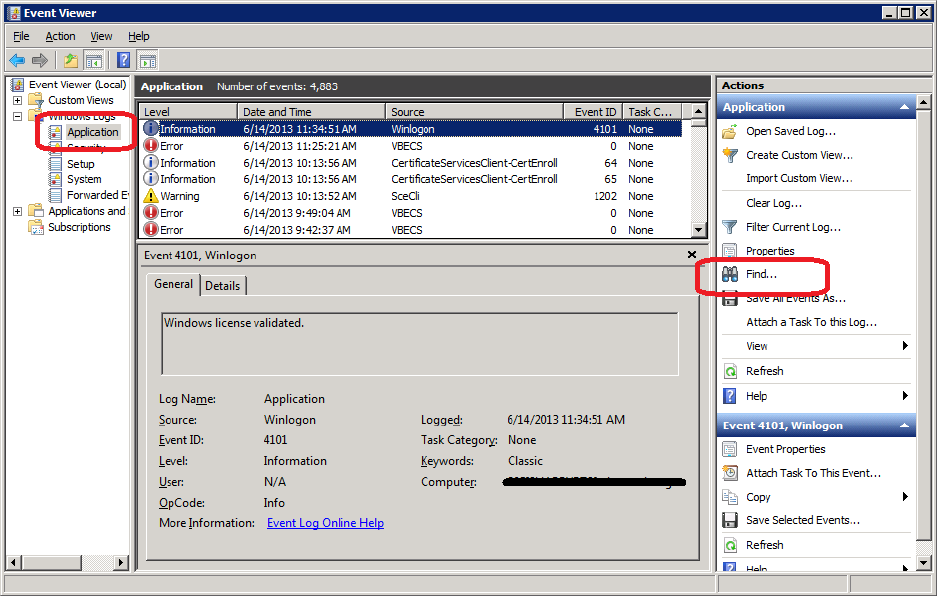
Task: Switch to the Details tab
Action: 222,285
